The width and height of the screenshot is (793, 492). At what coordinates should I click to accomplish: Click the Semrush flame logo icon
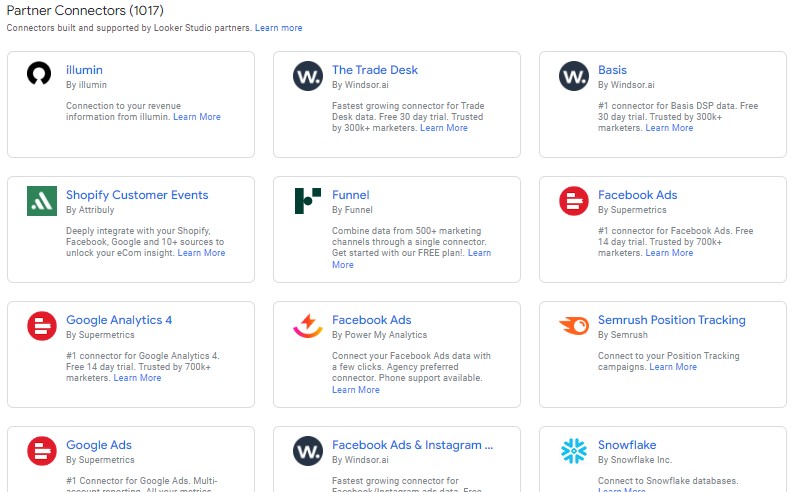point(574,325)
